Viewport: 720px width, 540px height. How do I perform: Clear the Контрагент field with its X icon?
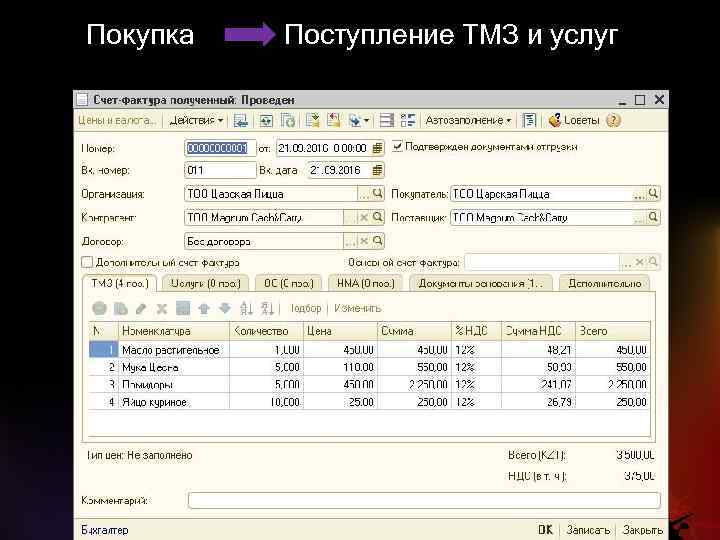coord(364,217)
